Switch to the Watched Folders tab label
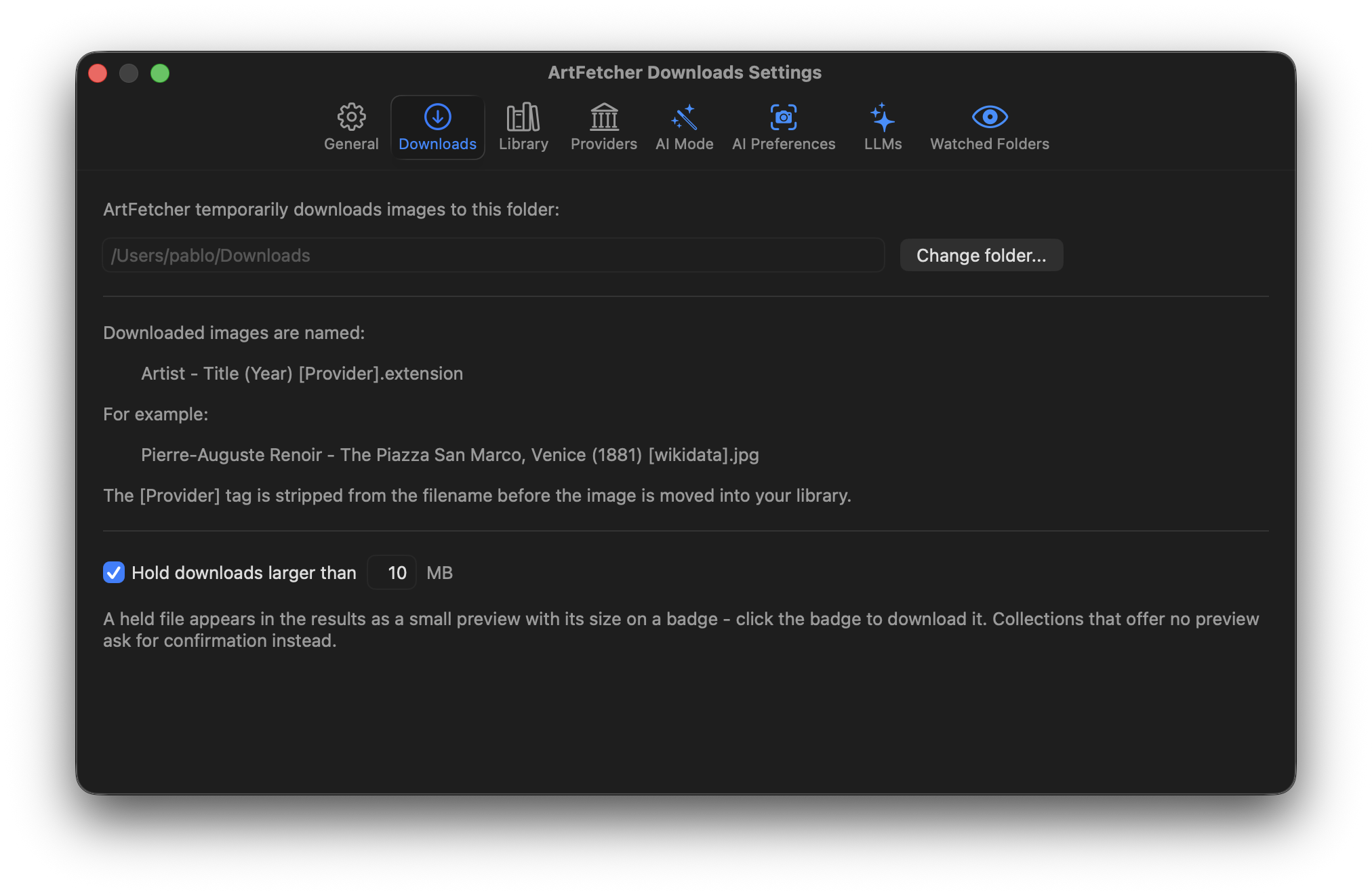Viewport: 1372px width, 895px height. click(x=990, y=144)
